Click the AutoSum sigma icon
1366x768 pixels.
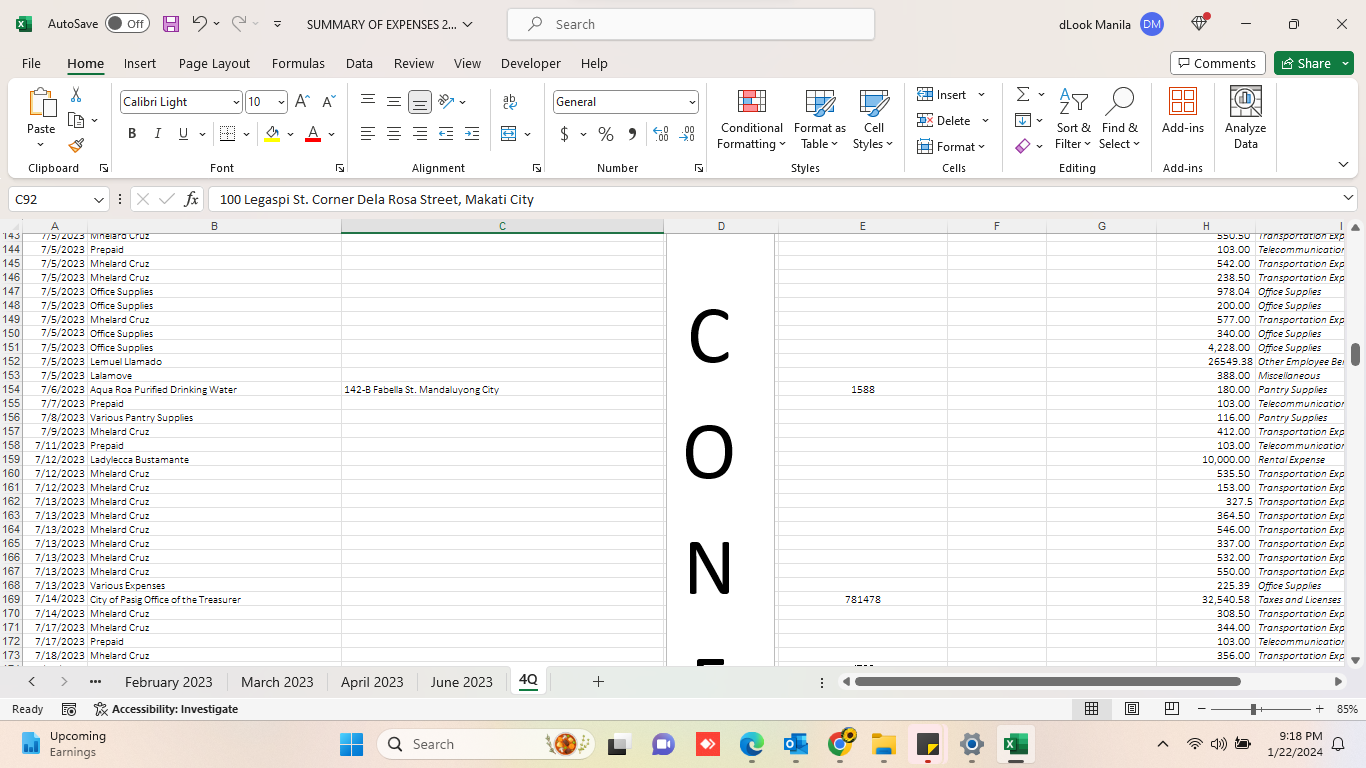click(1023, 94)
